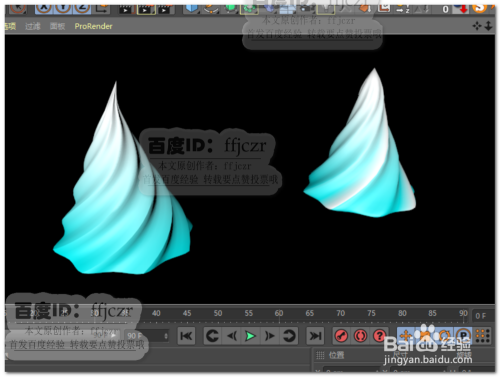
Task: Toggle rotation keyframe recording
Action: pos(444,335)
